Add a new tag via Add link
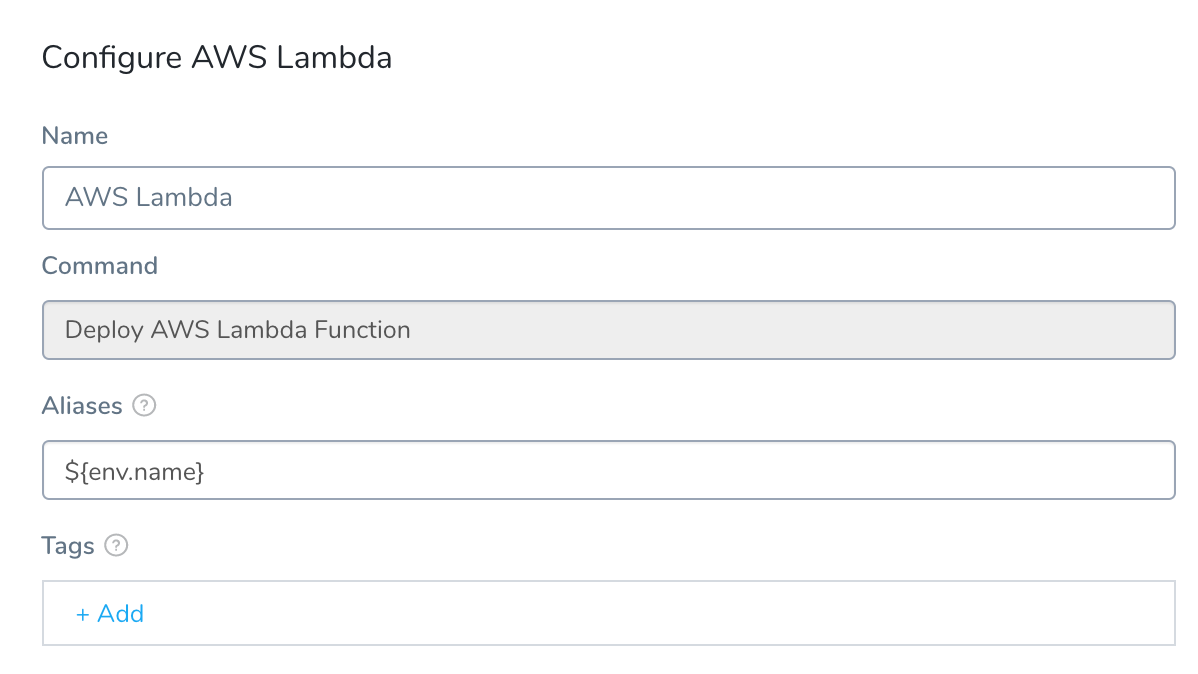This screenshot has height=674, width=1198. (110, 614)
